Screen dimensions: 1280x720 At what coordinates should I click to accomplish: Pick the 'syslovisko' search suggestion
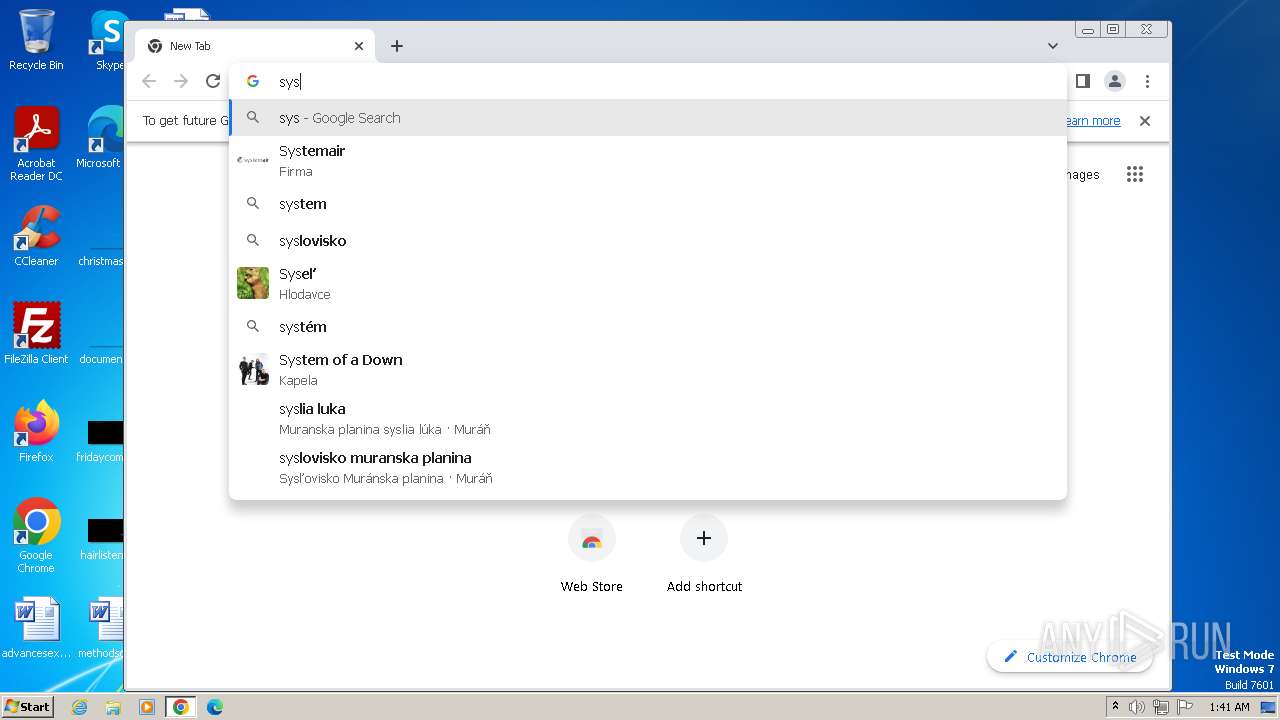pos(648,241)
